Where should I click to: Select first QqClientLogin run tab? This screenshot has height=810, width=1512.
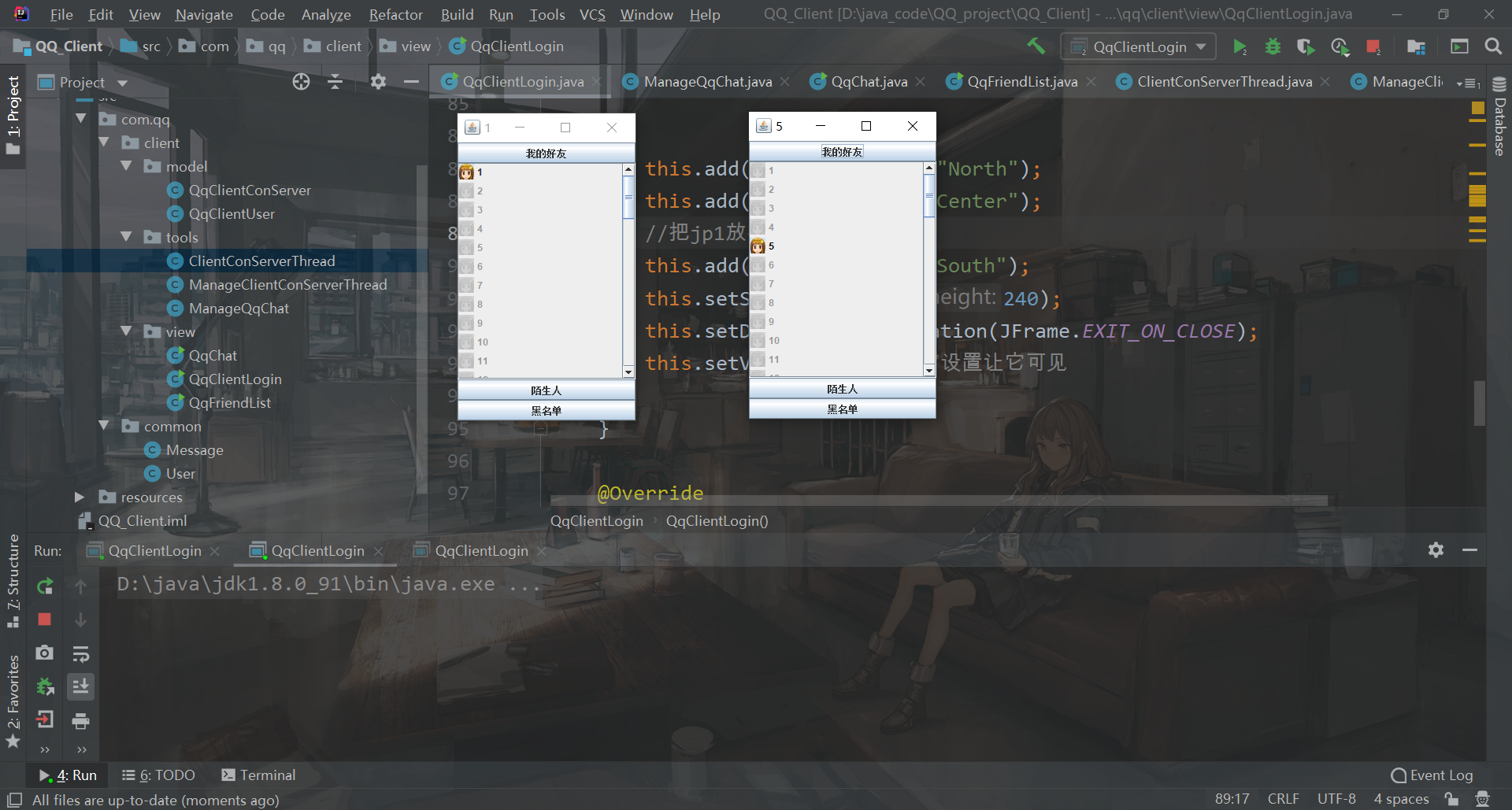coord(154,551)
